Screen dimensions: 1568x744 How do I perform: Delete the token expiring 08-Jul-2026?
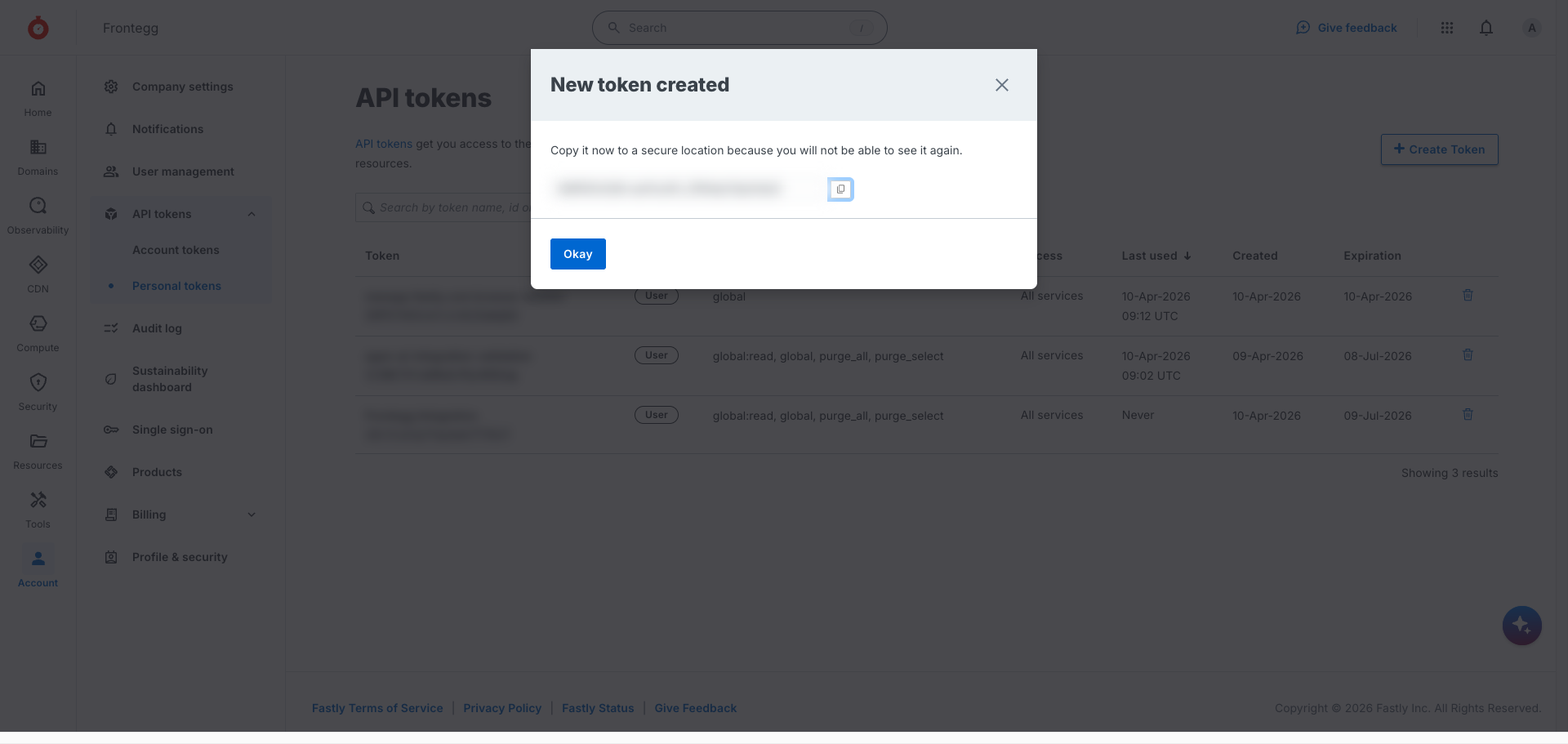pos(1468,355)
